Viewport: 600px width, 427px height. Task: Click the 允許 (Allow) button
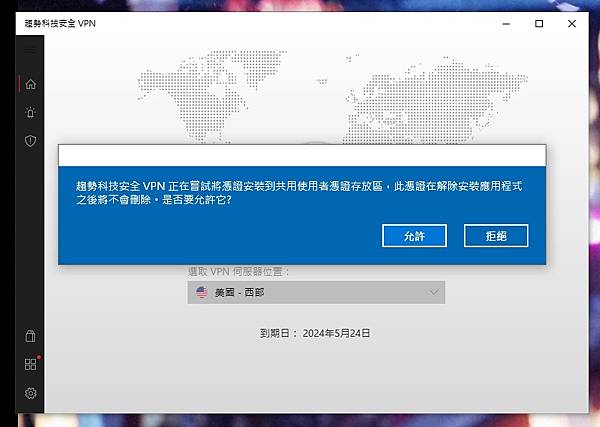coord(414,236)
